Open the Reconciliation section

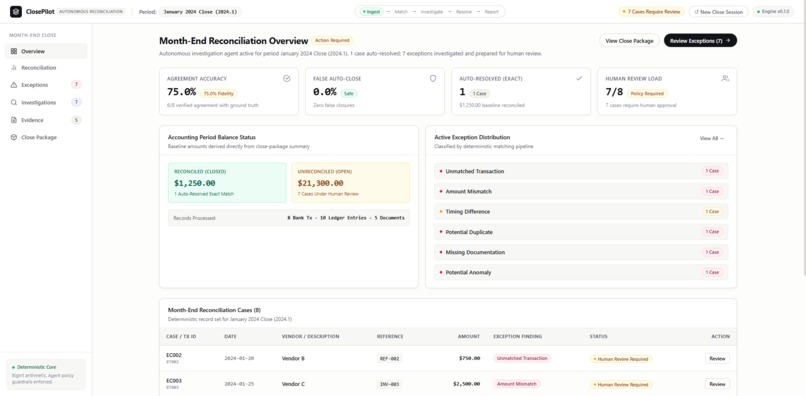pyautogui.click(x=46, y=68)
